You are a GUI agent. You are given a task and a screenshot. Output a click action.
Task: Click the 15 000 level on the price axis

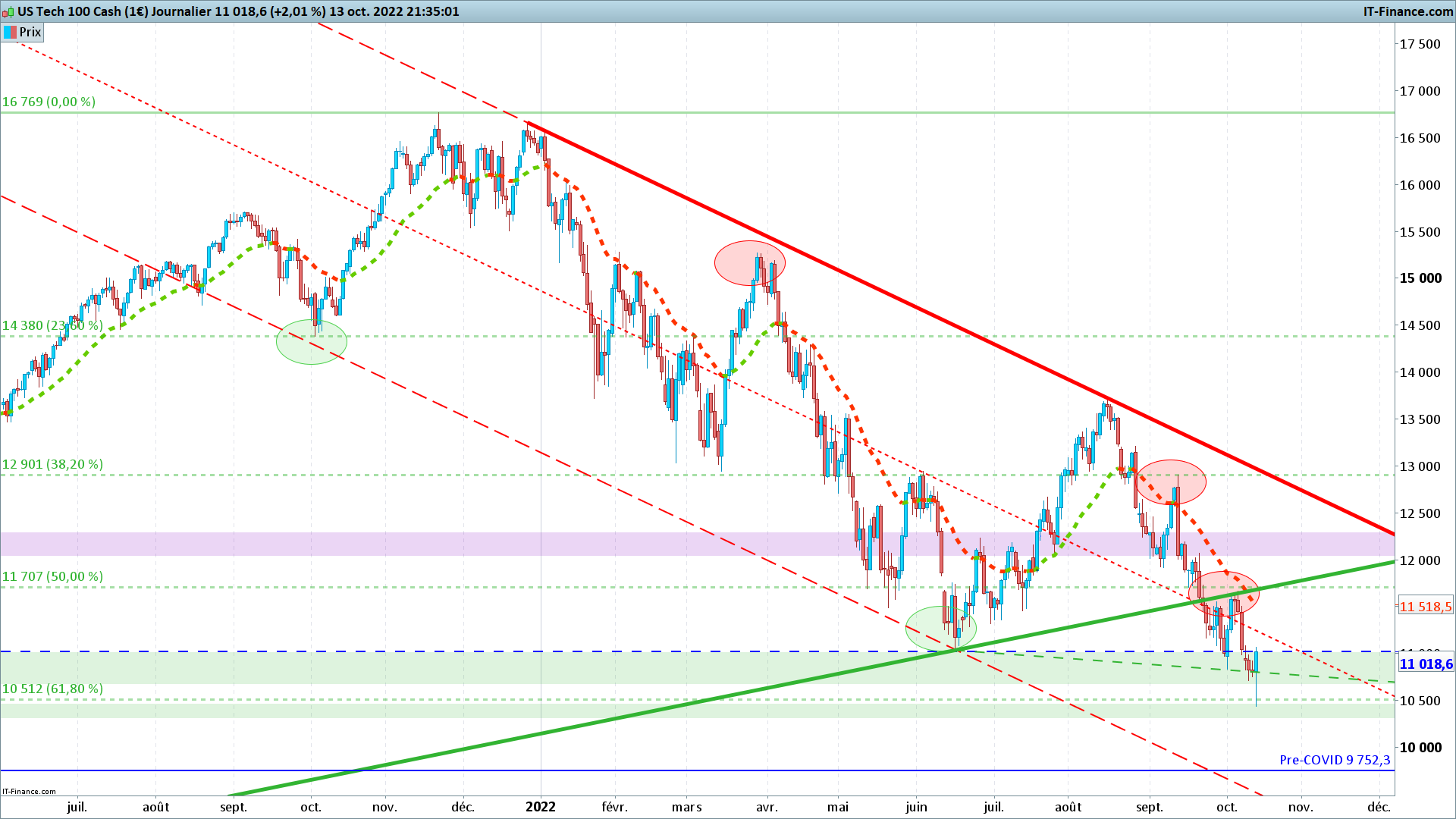(x=1420, y=278)
